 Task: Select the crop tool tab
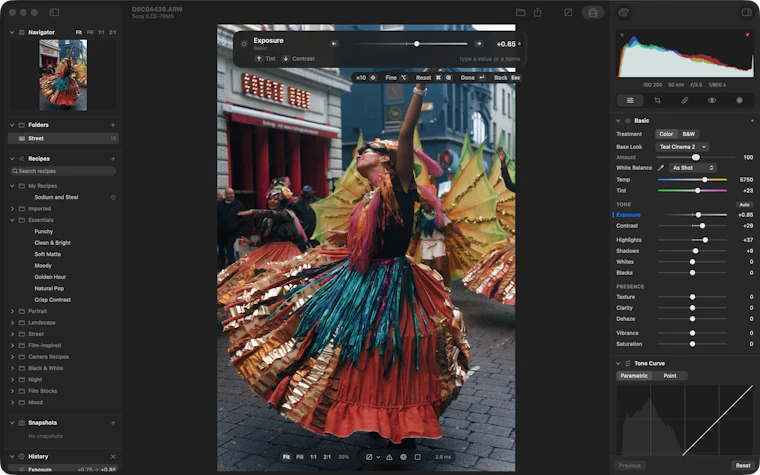pos(658,100)
